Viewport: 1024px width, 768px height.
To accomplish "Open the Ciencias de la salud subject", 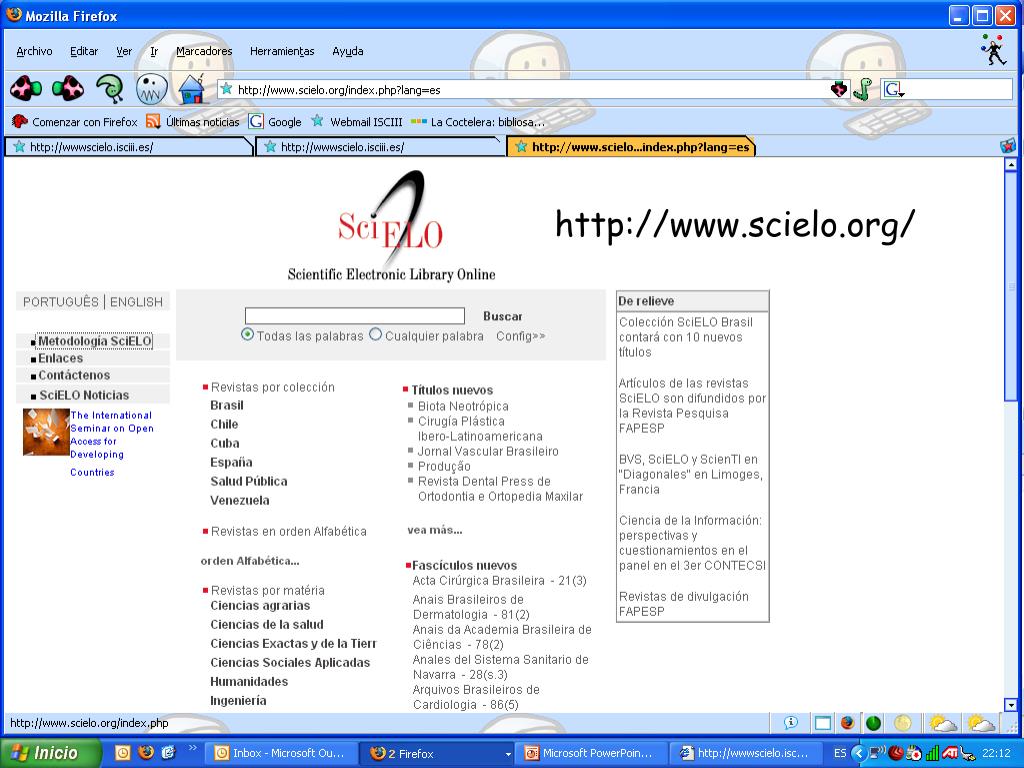I will pos(266,624).
